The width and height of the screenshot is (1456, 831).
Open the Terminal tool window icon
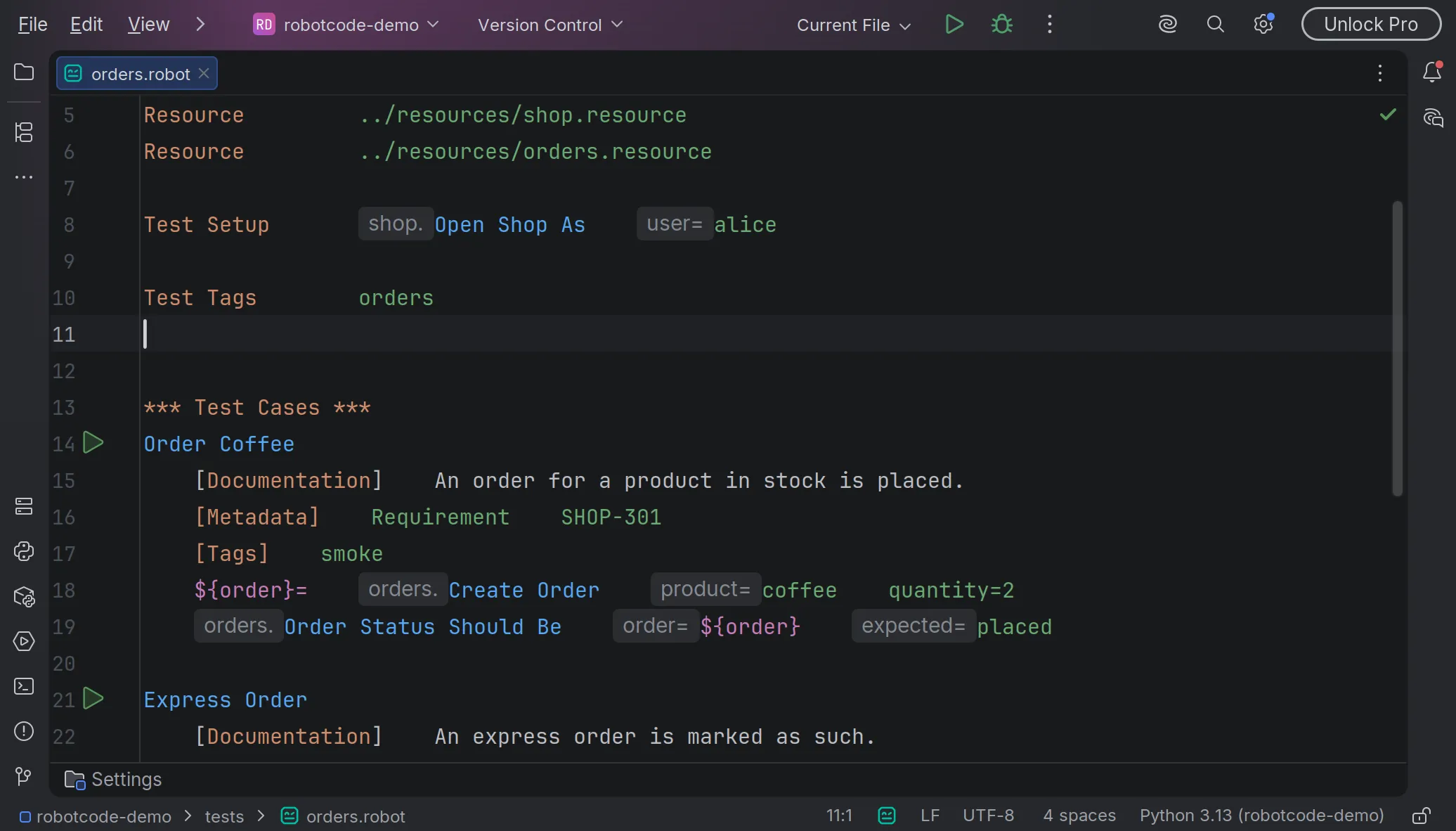click(x=24, y=686)
